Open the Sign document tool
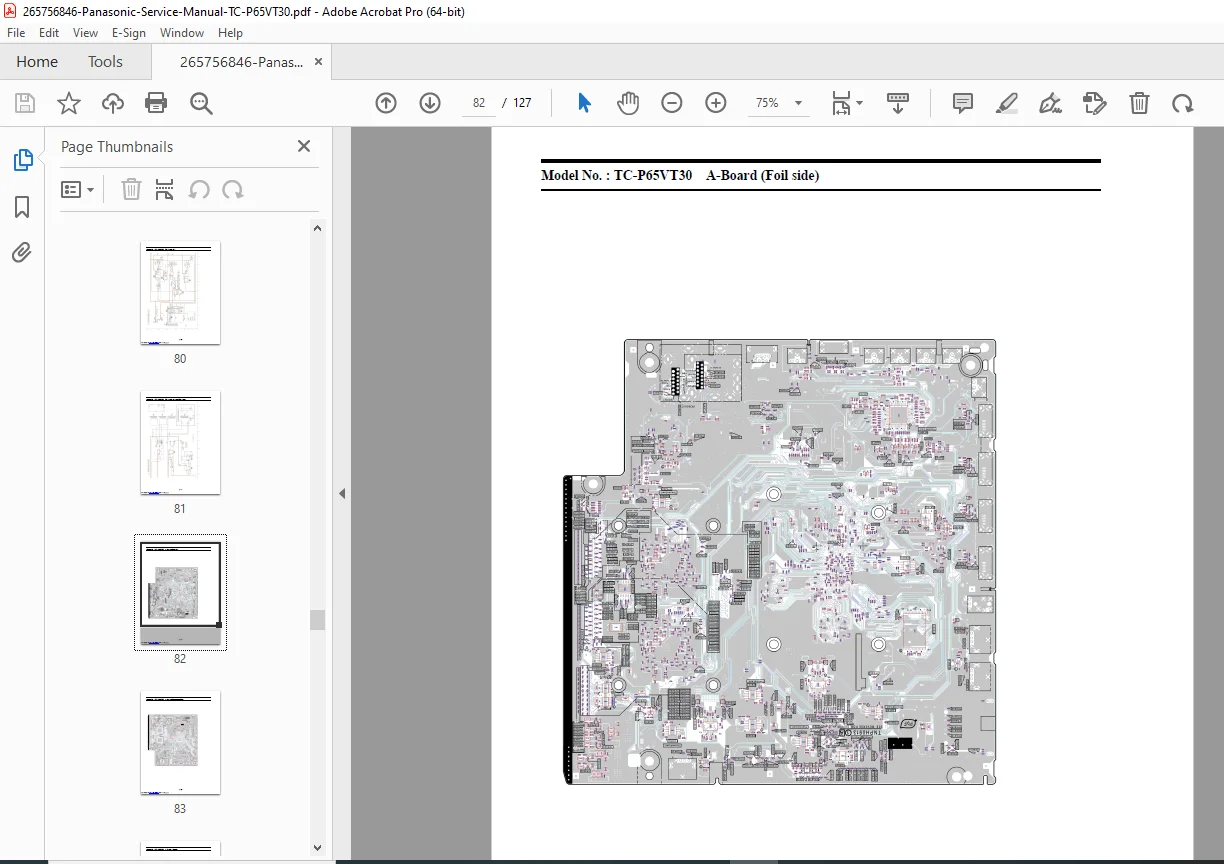1224x864 pixels. [x=1050, y=103]
